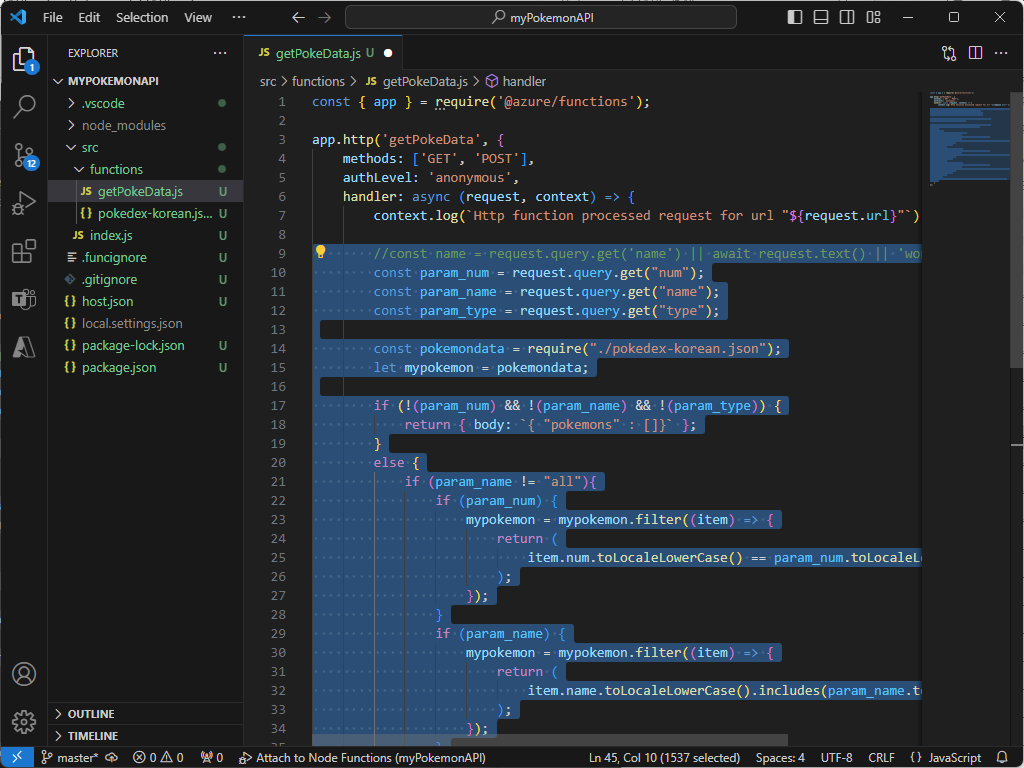The width and height of the screenshot is (1024, 768).
Task: Open the Azure view icon
Action: click(24, 347)
